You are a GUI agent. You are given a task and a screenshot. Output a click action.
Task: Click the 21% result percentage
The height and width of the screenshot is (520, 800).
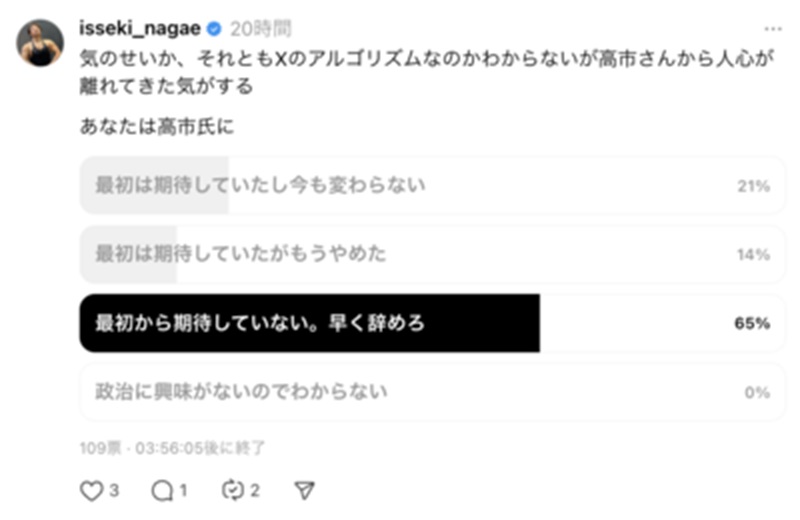coord(753,186)
